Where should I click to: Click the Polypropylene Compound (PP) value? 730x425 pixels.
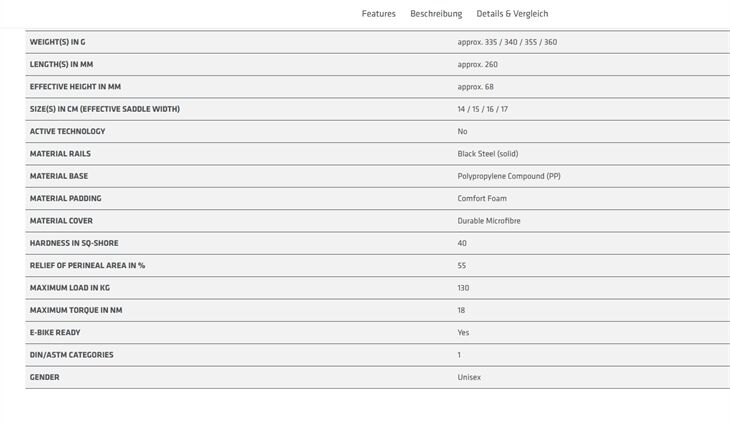click(x=509, y=176)
